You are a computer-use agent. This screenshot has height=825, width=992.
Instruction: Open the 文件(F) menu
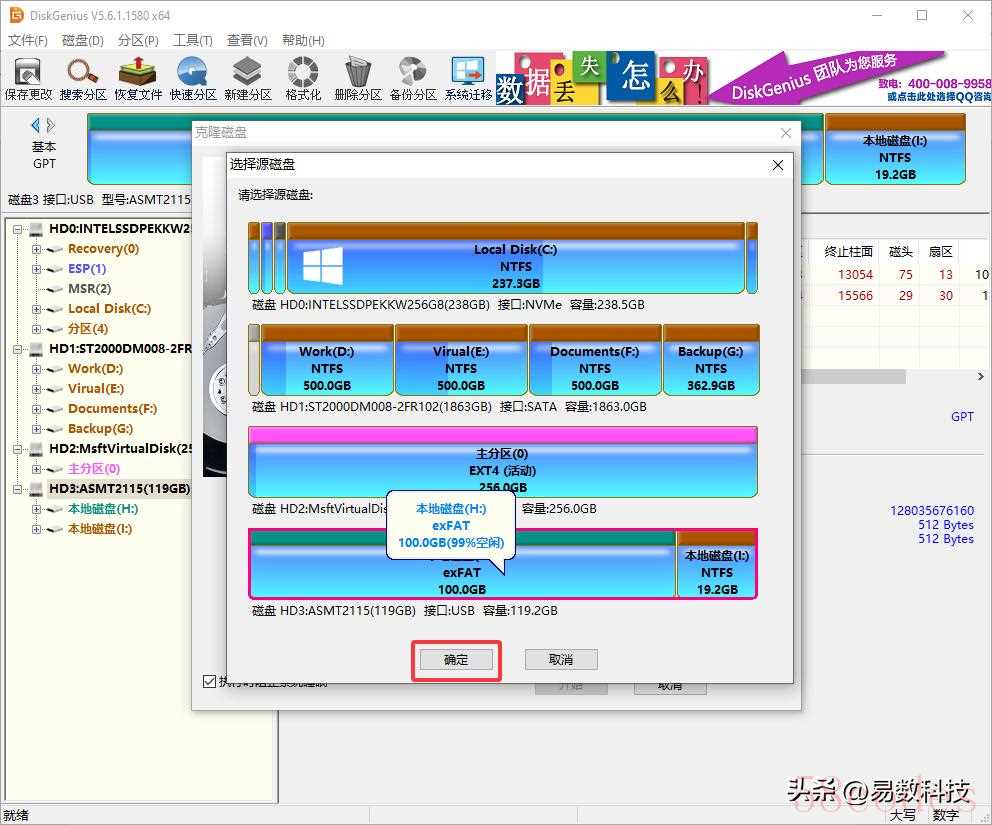click(x=28, y=40)
